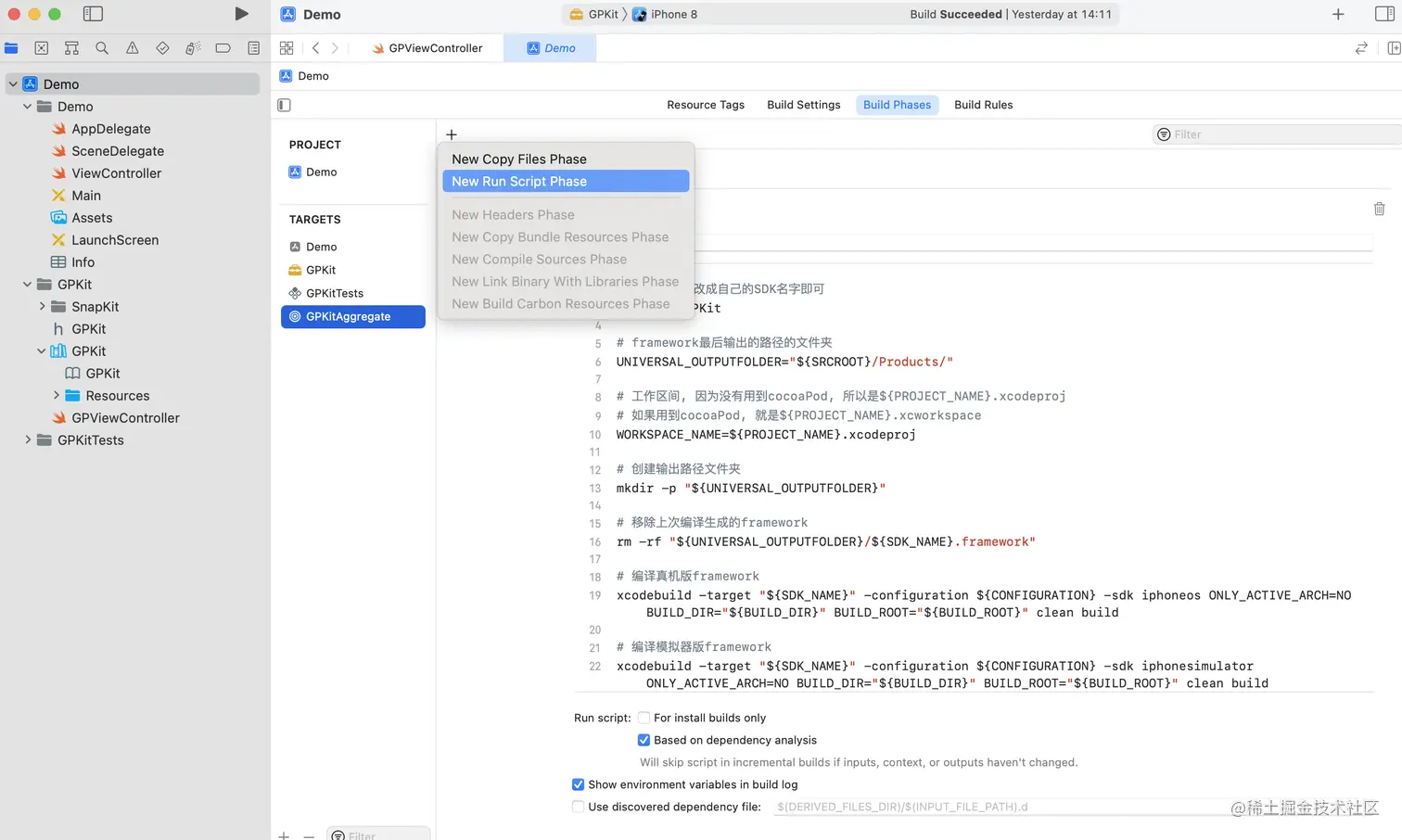1402x840 pixels.
Task: Select the Demo target under TARGETS
Action: coord(352,247)
